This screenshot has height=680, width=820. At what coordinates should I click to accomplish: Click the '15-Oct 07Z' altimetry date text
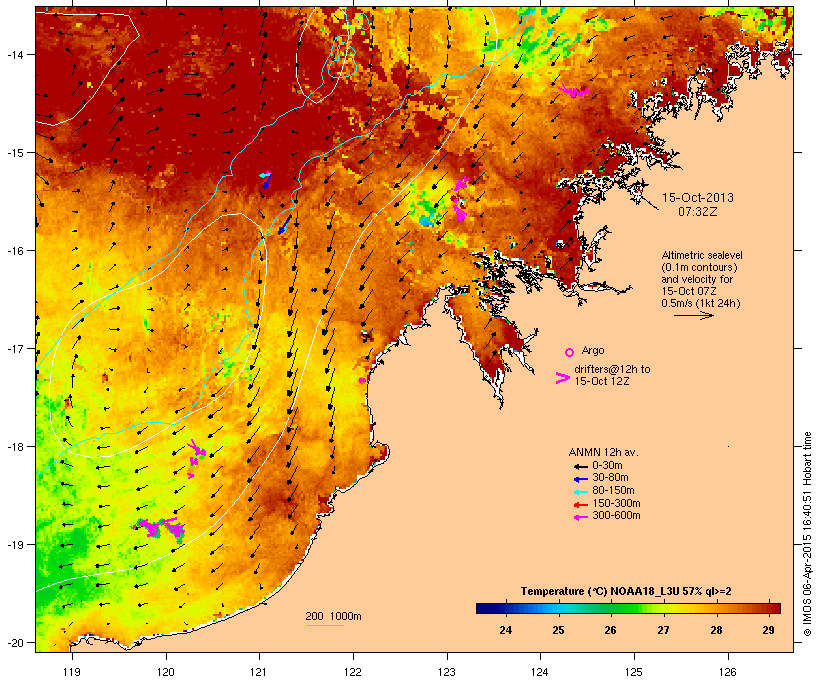[x=689, y=291]
